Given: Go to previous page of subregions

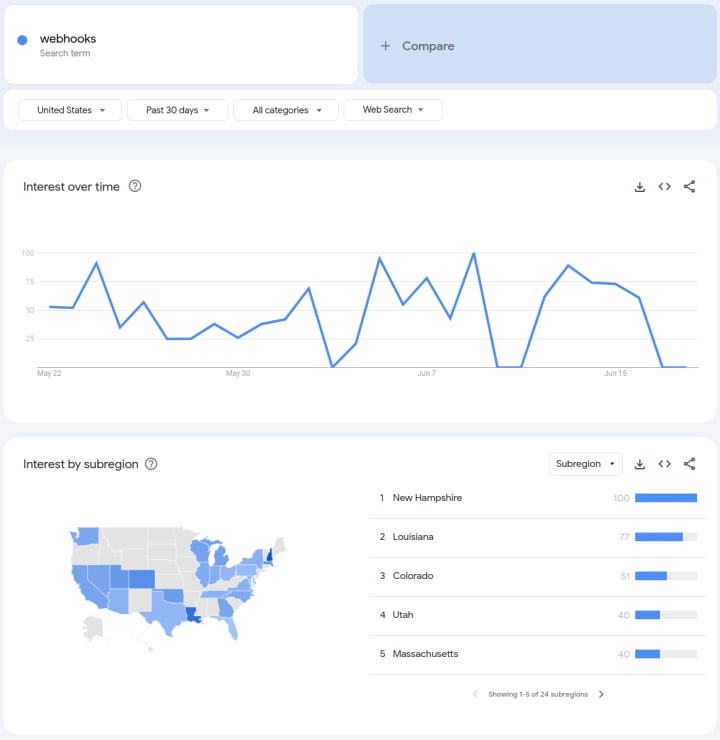Looking at the screenshot, I should pos(476,694).
